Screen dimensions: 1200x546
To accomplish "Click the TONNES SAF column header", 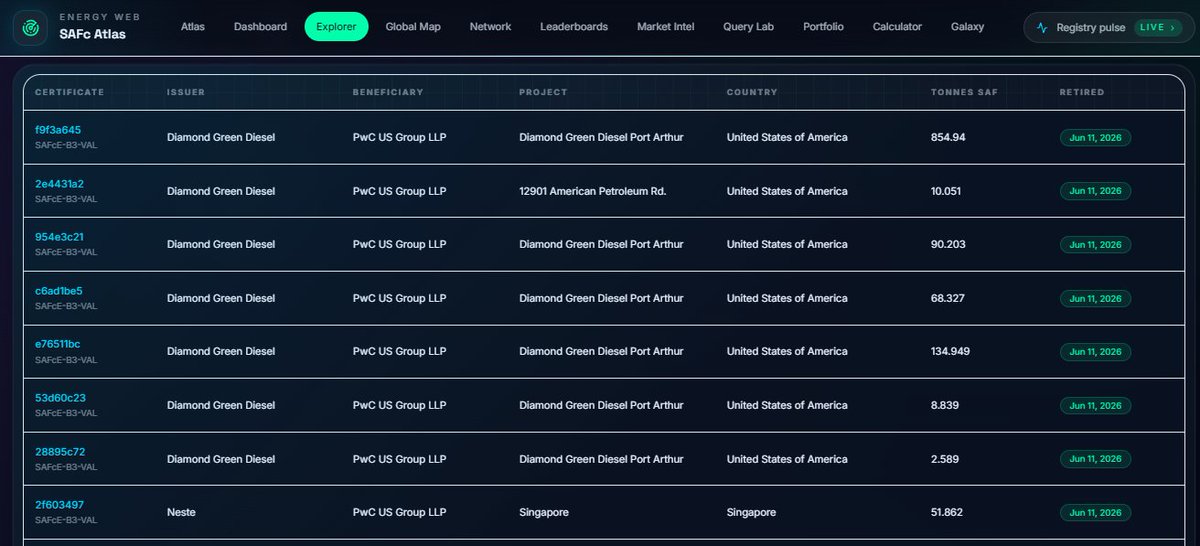I will click(x=964, y=92).
